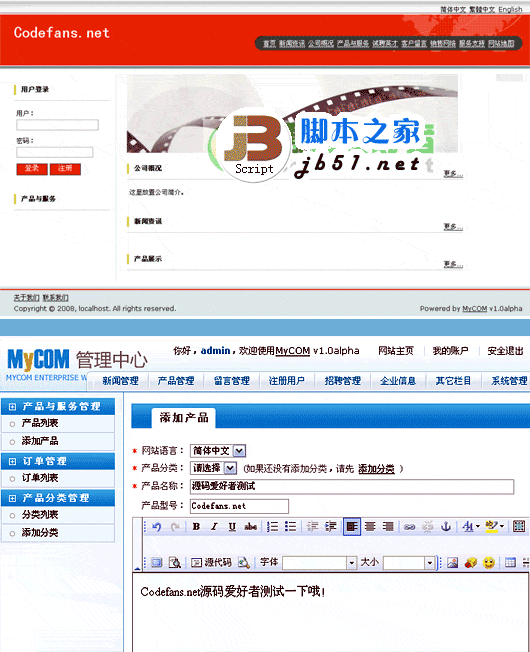Image resolution: width=530 pixels, height=652 pixels.
Task: Collapse 订单管理 sidebar section
Action: point(12,461)
